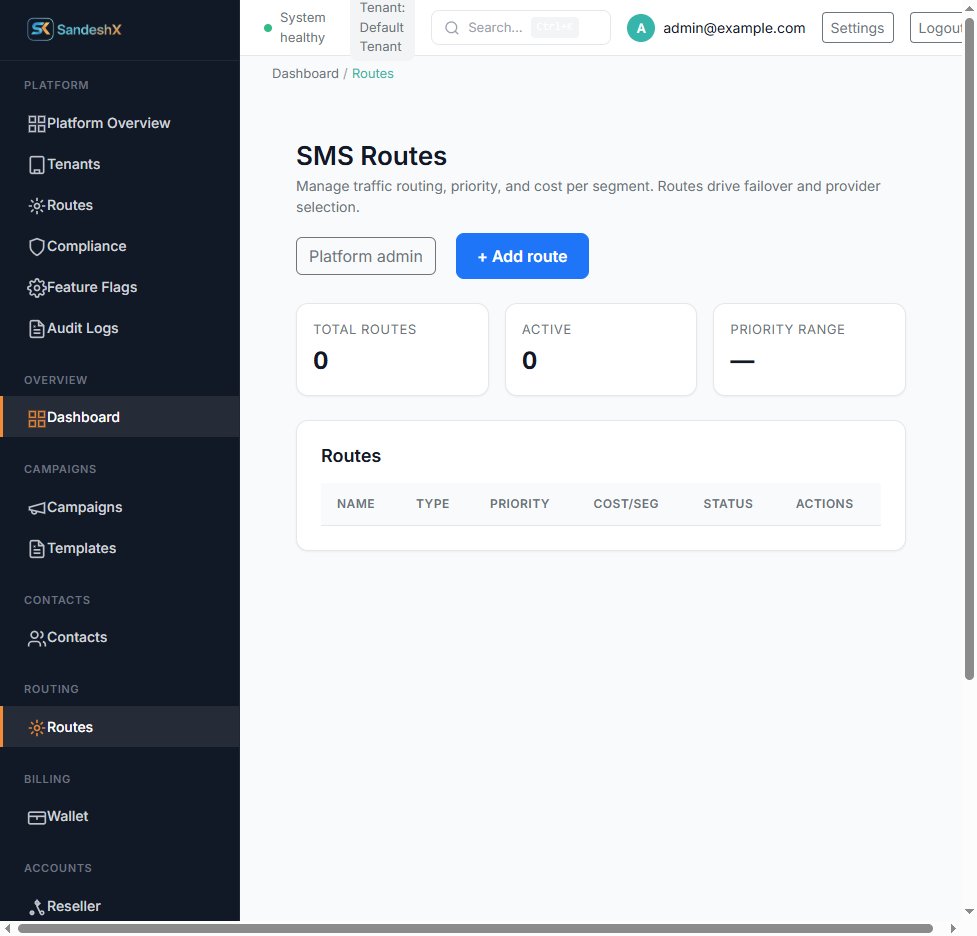Sort by the NAME column header
This screenshot has height=936, width=977.
[356, 504]
